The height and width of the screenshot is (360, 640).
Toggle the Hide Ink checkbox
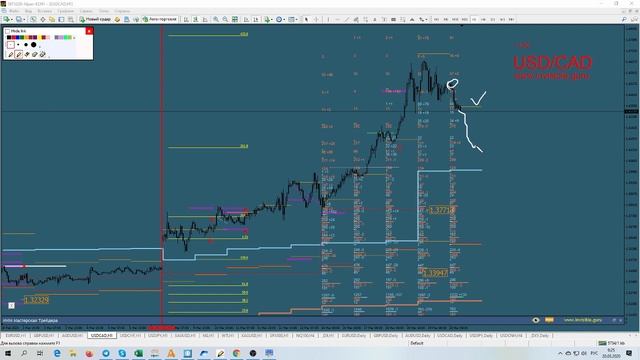tap(7, 31)
